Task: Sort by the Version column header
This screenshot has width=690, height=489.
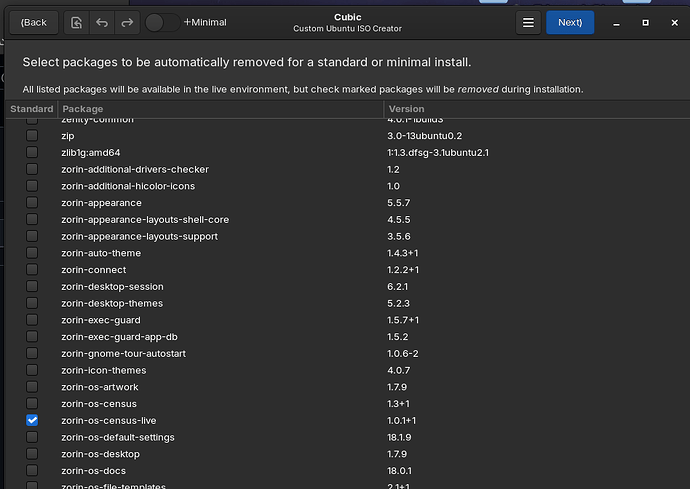Action: (537, 109)
